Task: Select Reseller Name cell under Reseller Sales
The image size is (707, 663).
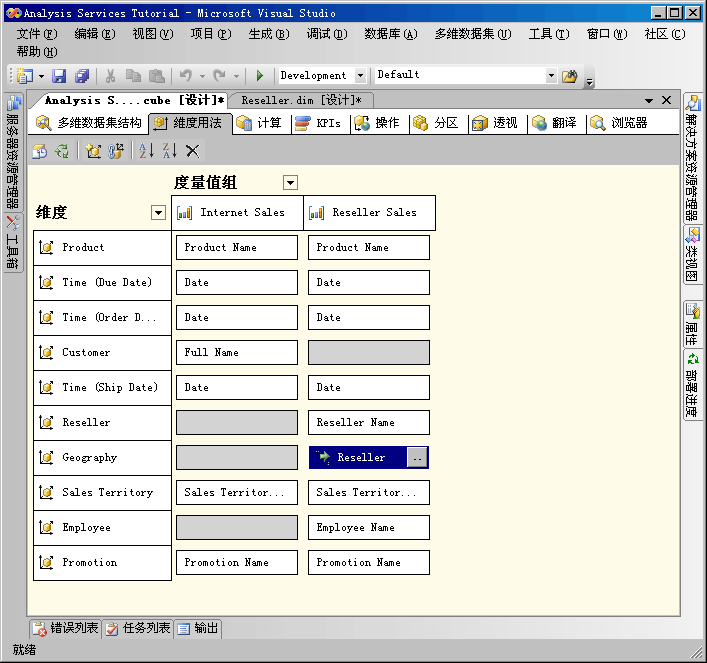Action: 369,422
